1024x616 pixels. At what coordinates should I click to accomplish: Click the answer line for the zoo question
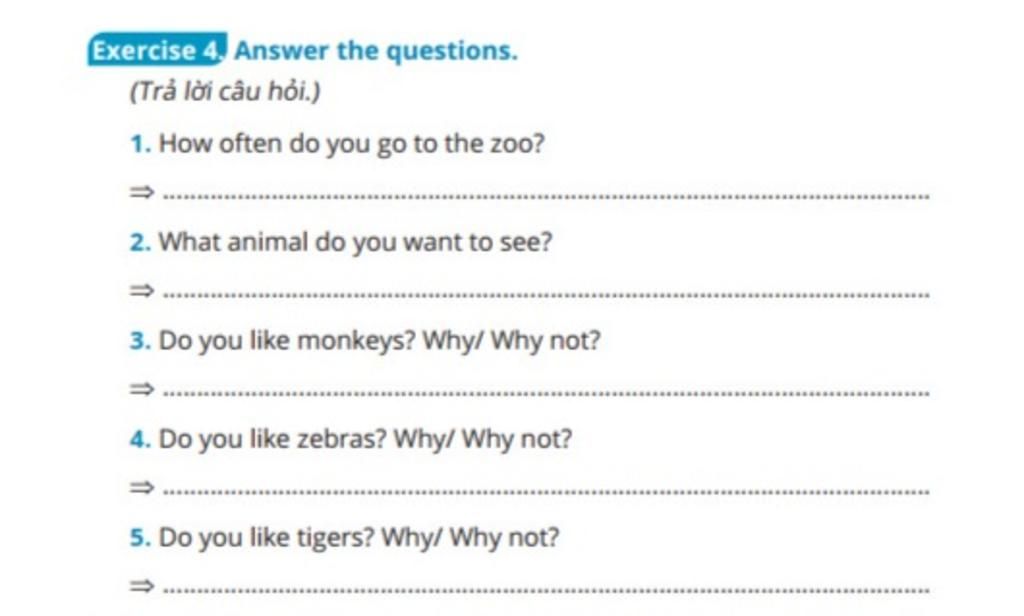pos(545,195)
